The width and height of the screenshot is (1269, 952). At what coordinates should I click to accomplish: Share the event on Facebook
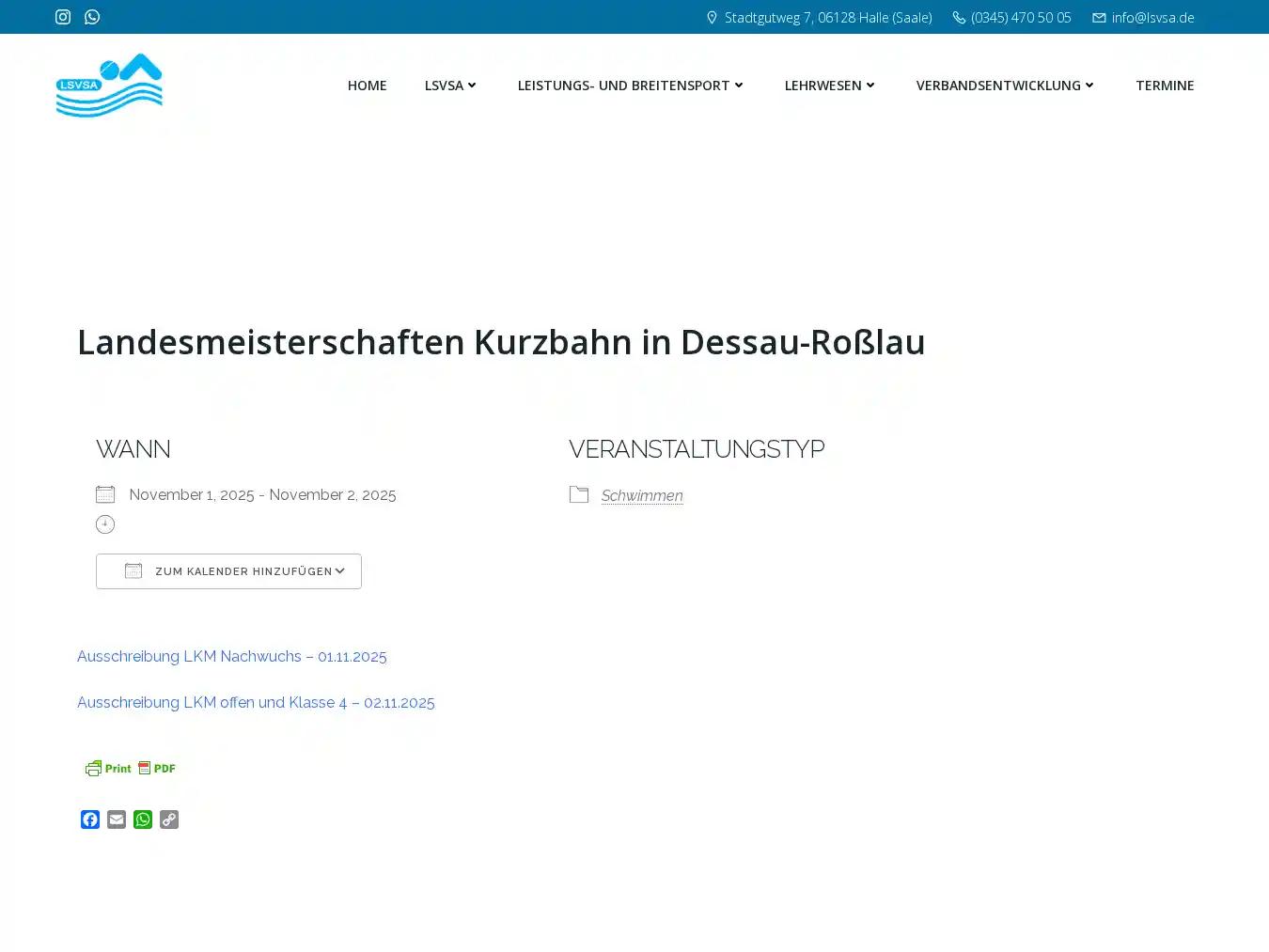pos(90,819)
